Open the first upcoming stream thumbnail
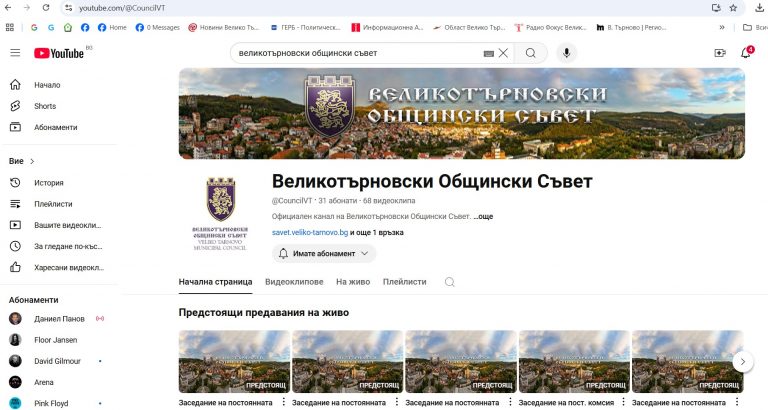 click(234, 362)
